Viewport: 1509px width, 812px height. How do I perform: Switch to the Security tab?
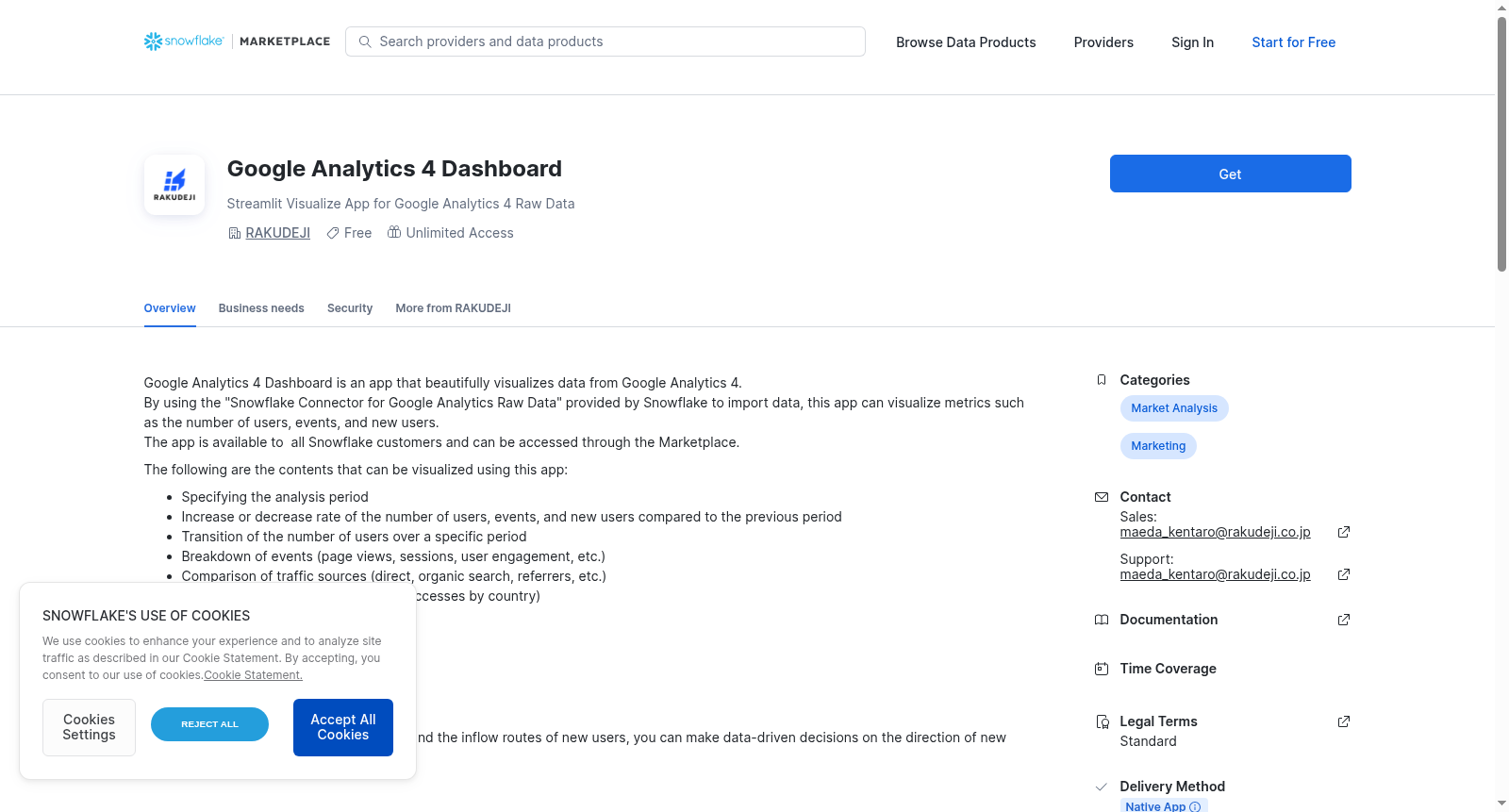point(350,308)
